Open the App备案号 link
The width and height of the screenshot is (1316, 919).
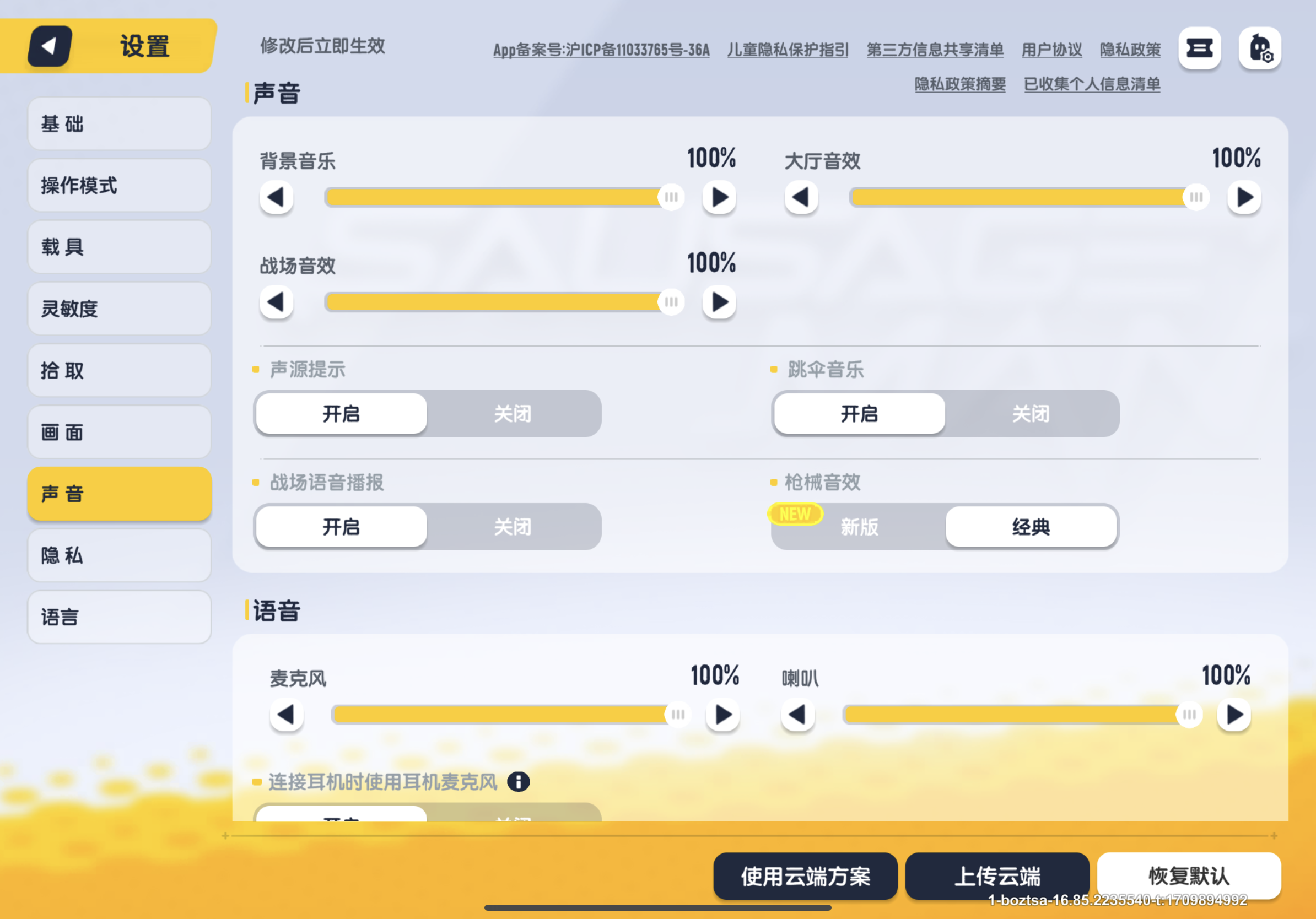(601, 51)
